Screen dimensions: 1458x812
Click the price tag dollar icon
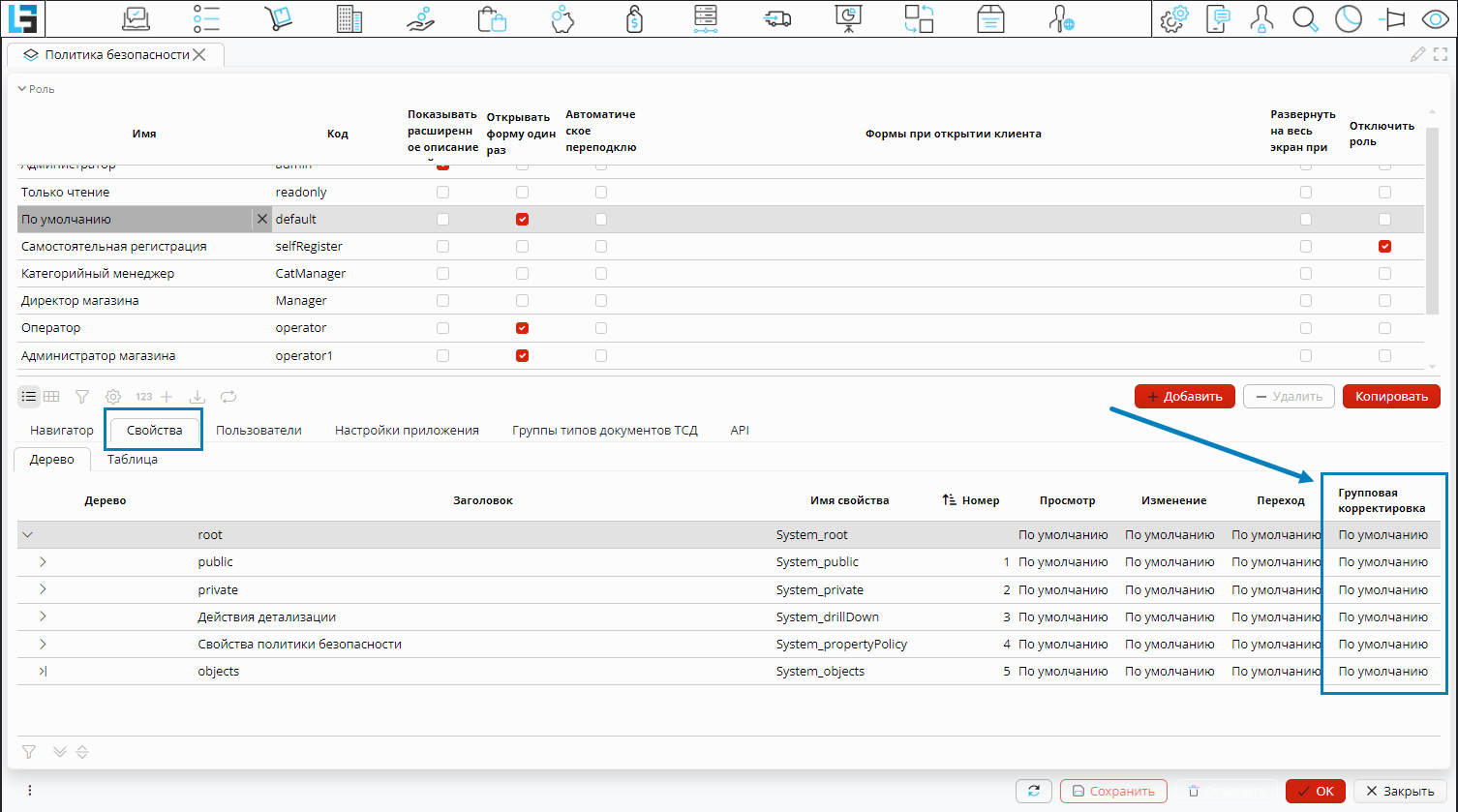[634, 18]
